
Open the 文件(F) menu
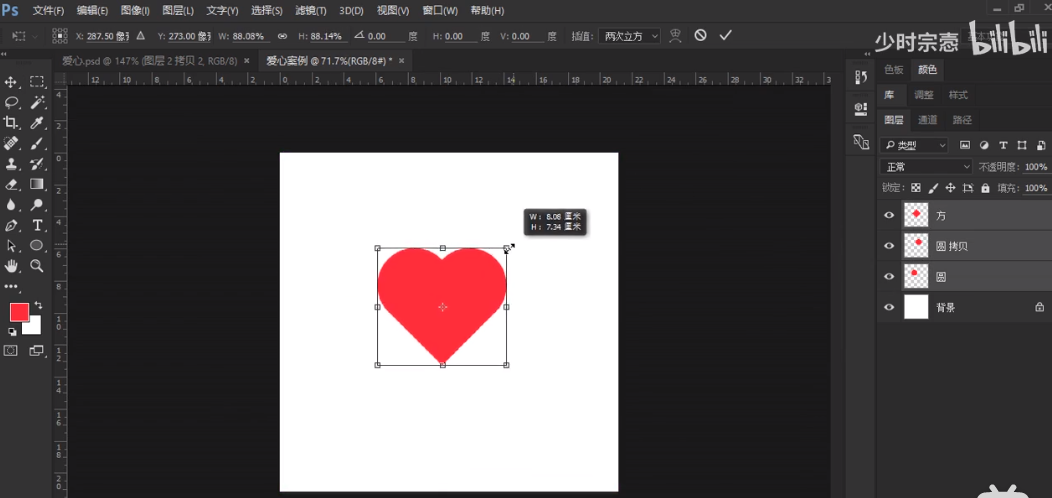[48, 11]
